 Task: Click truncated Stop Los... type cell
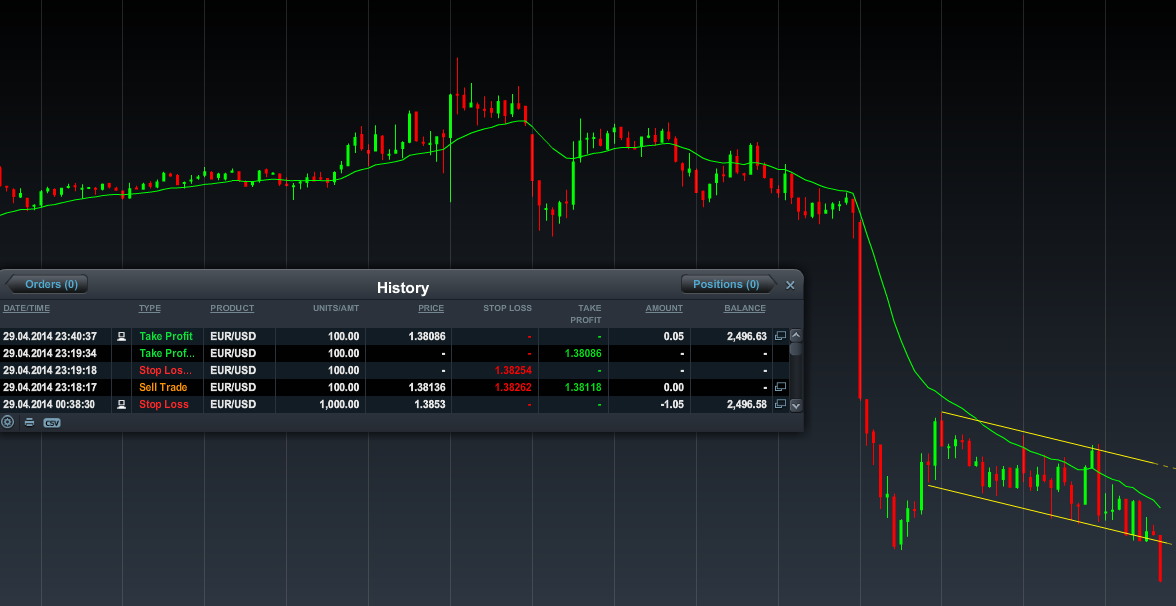click(165, 370)
